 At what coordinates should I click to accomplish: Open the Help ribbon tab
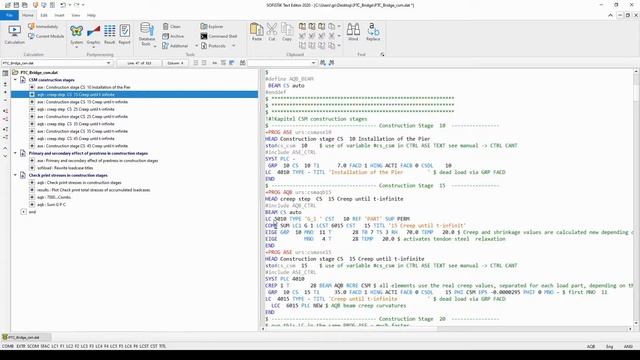tap(91, 15)
